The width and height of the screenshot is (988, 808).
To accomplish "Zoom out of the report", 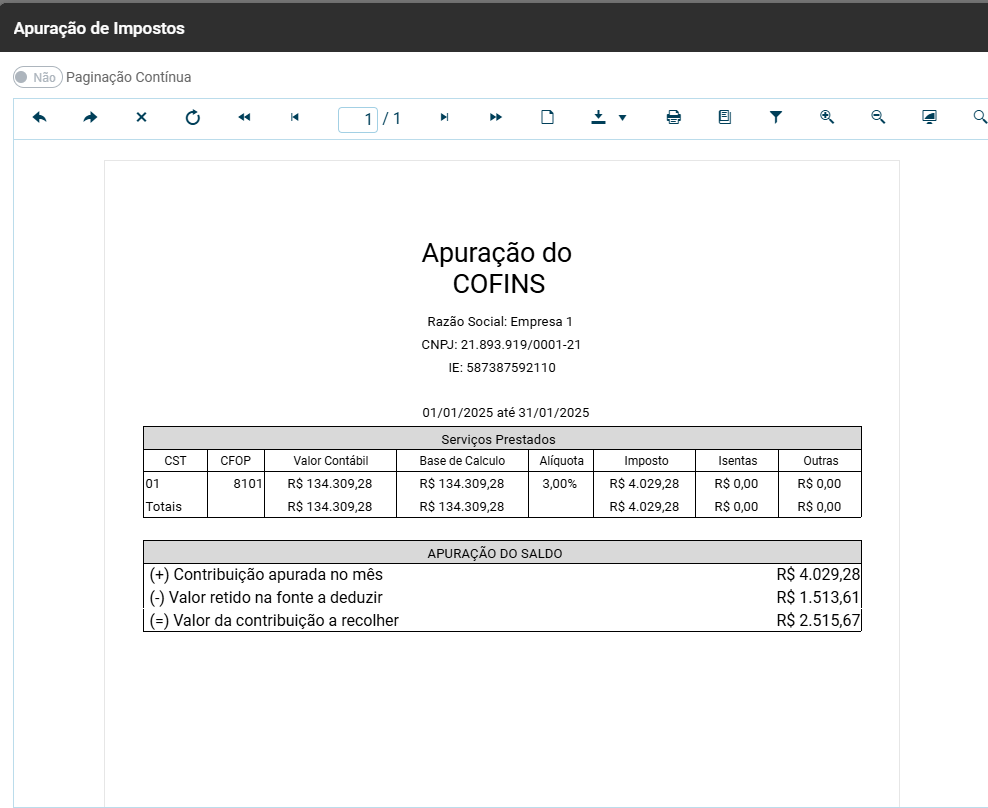I will coord(878,118).
